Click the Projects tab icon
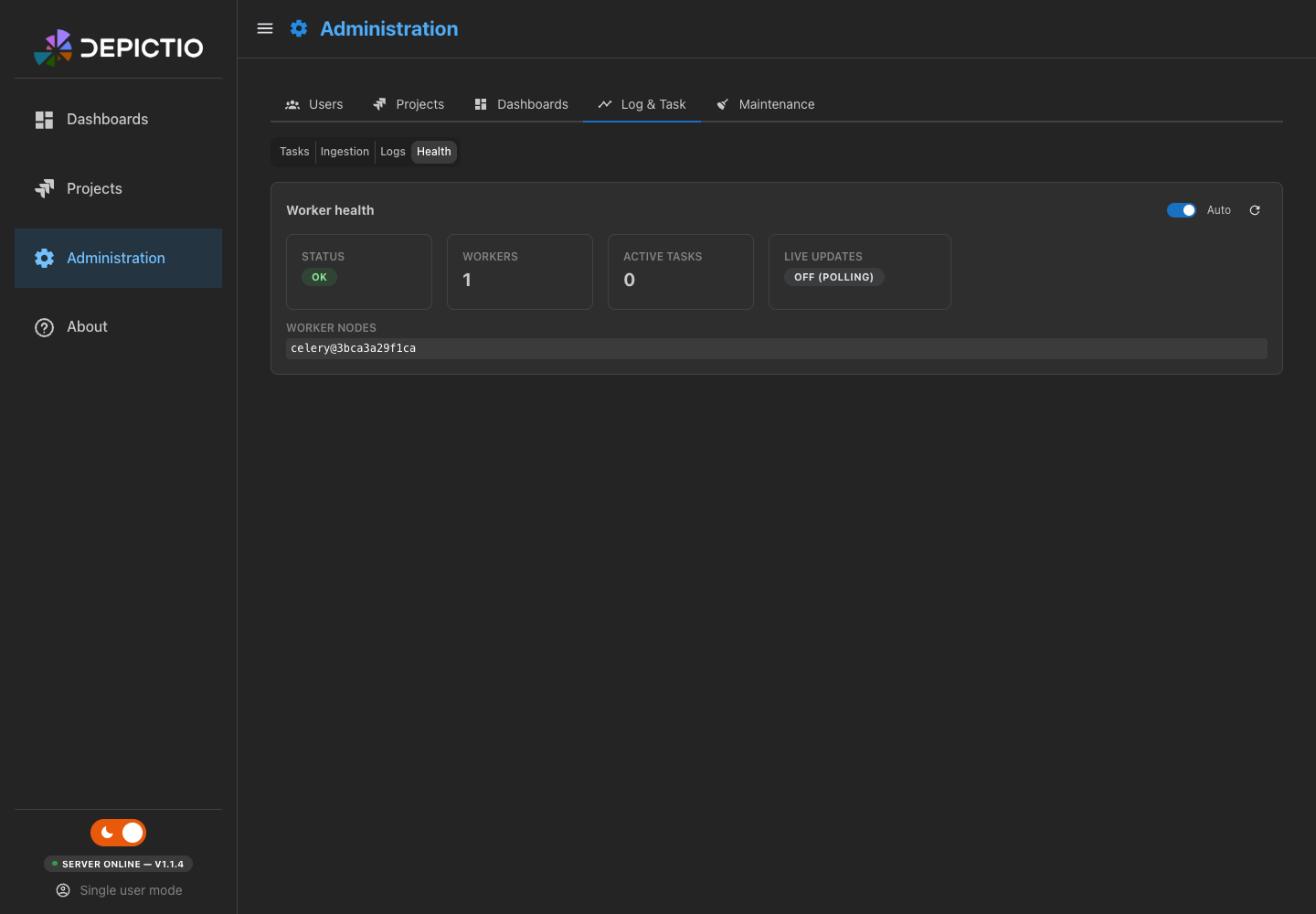Screen dimensions: 1316x914 click(379, 104)
